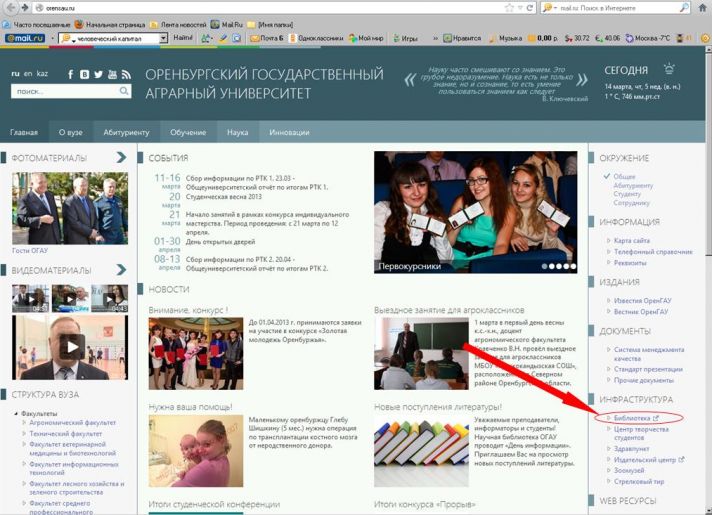The width and height of the screenshot is (712, 515).
Task: Open the Наука menu tab
Action: point(237,132)
